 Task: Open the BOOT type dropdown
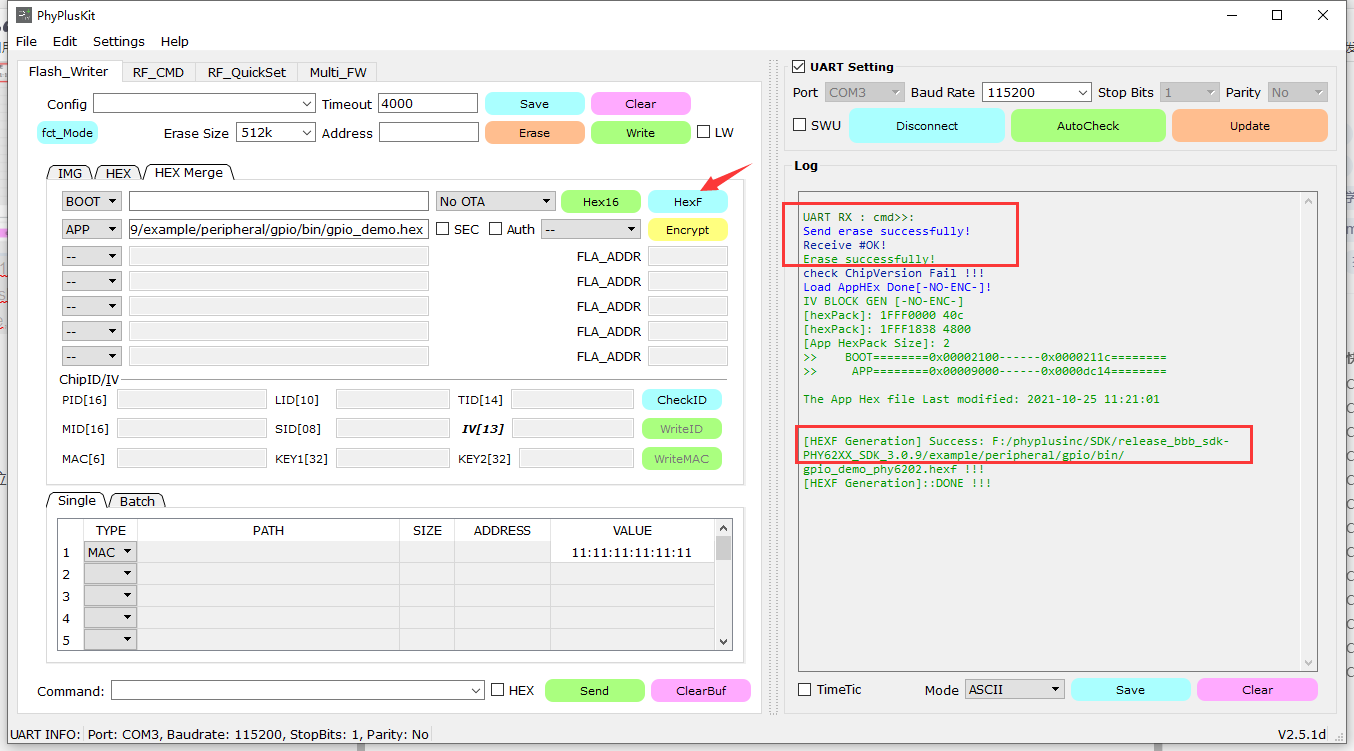coord(92,201)
